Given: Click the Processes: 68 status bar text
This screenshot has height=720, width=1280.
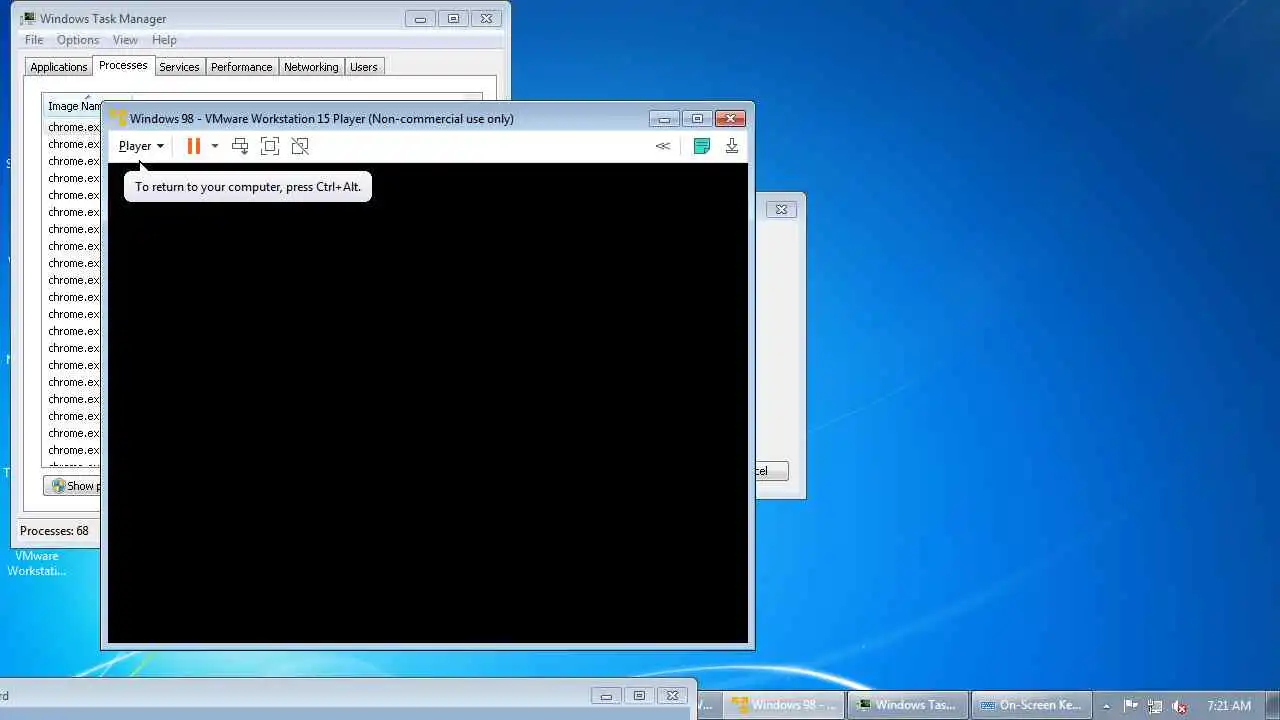Looking at the screenshot, I should pyautogui.click(x=54, y=531).
